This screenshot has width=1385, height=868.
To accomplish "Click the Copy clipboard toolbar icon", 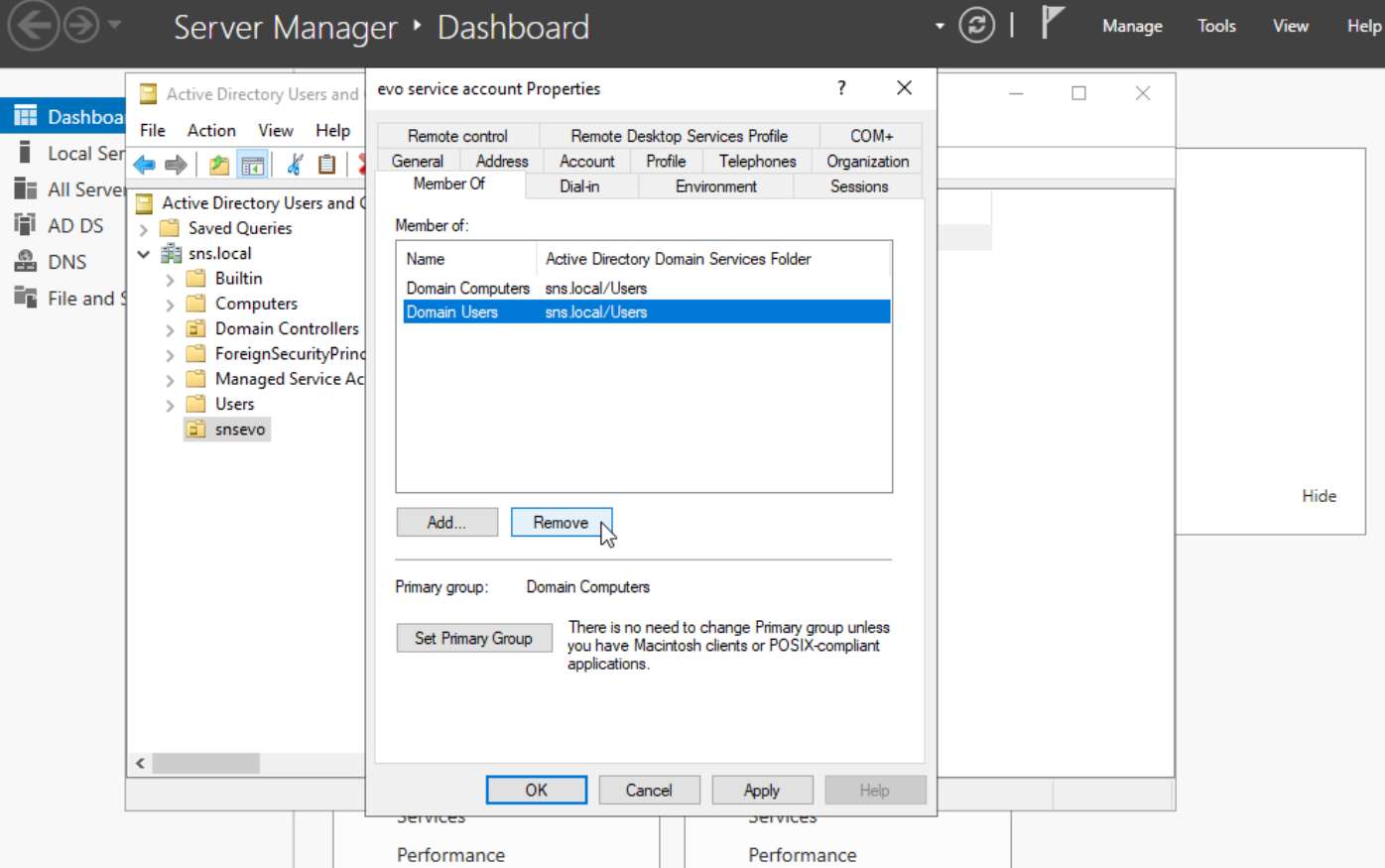I will click(326, 165).
